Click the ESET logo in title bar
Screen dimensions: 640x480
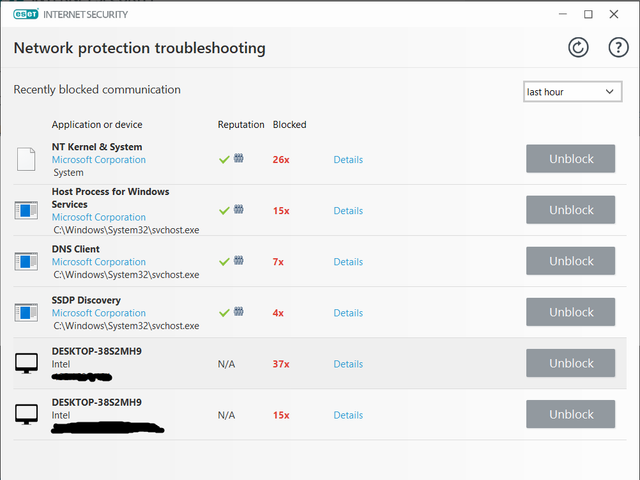click(x=25, y=14)
